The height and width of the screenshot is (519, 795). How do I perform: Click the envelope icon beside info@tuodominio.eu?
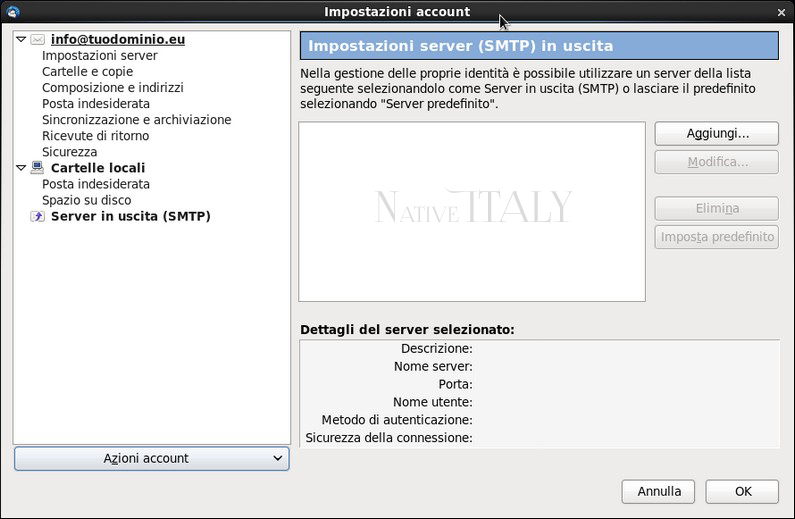tap(38, 40)
